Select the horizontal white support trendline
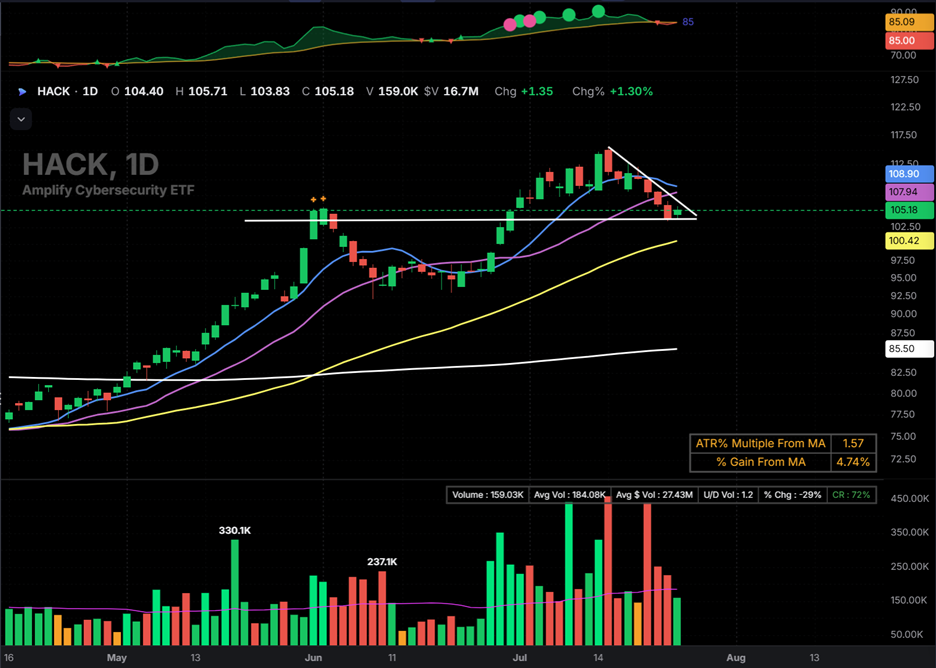 pos(470,220)
